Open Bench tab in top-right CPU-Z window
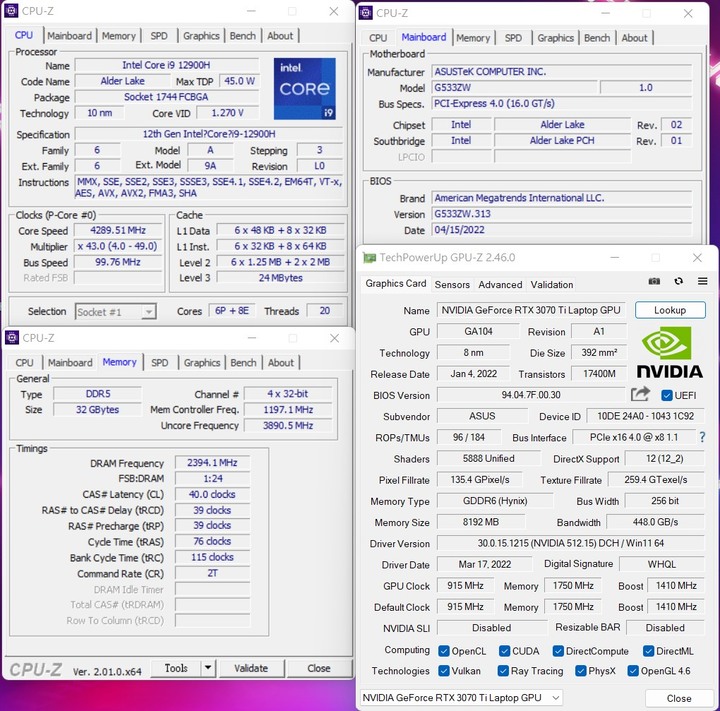The width and height of the screenshot is (720, 711). [597, 38]
